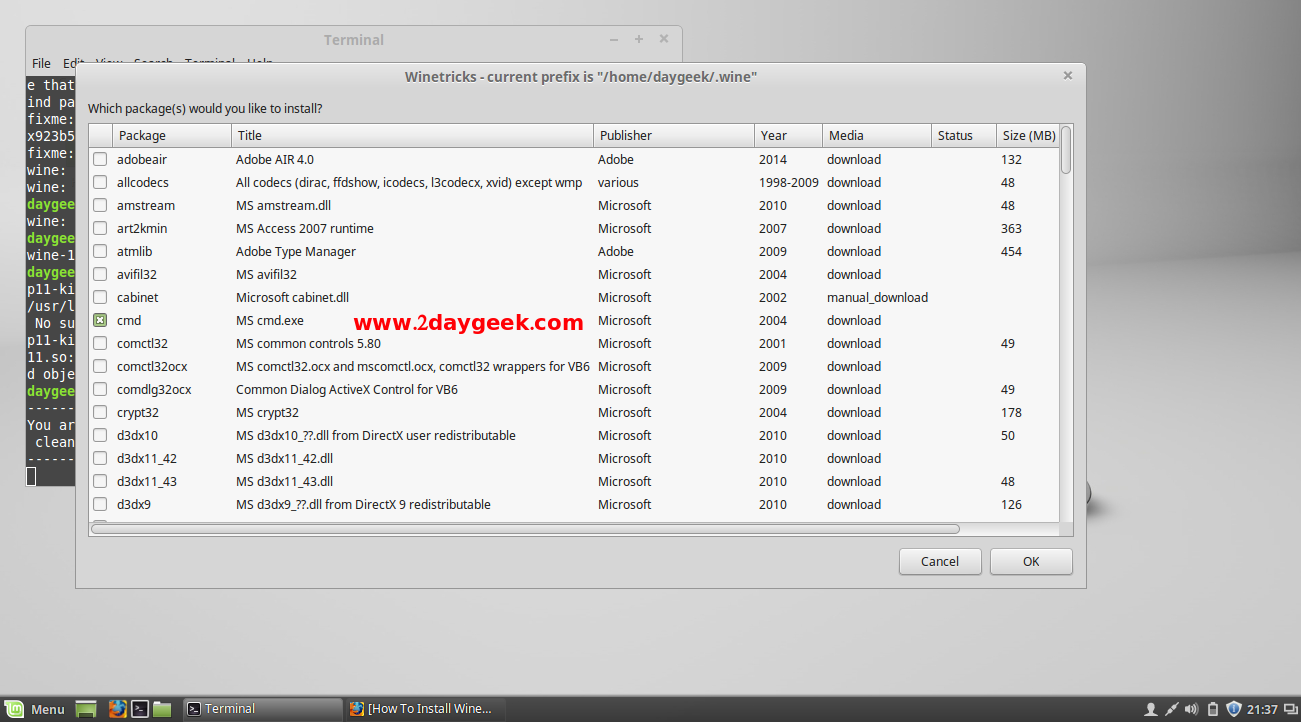The height and width of the screenshot is (722, 1301).
Task: Select the 'Adobe Type Manager' row title
Action: pos(296,251)
